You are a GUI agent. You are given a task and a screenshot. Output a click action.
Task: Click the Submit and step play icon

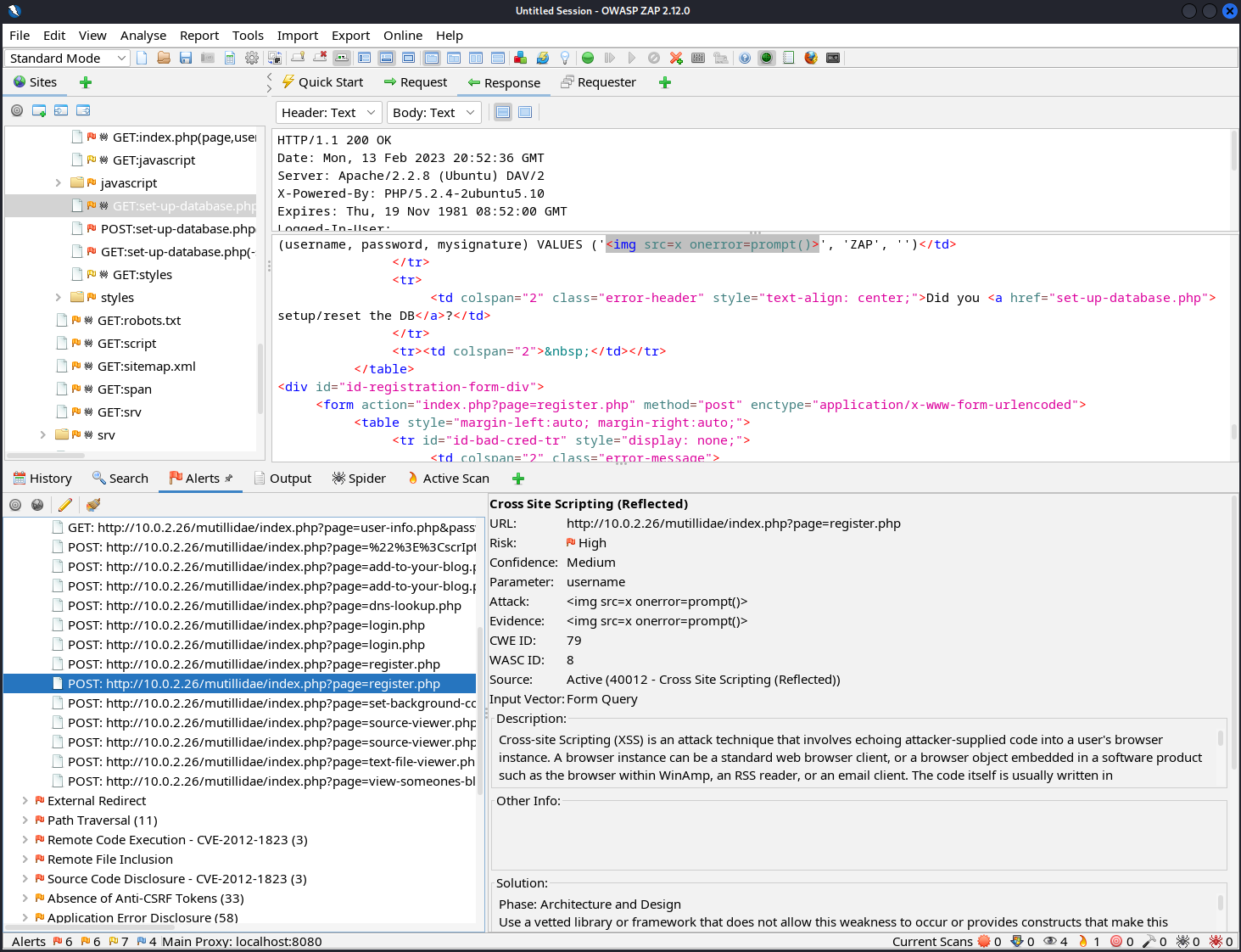click(610, 58)
